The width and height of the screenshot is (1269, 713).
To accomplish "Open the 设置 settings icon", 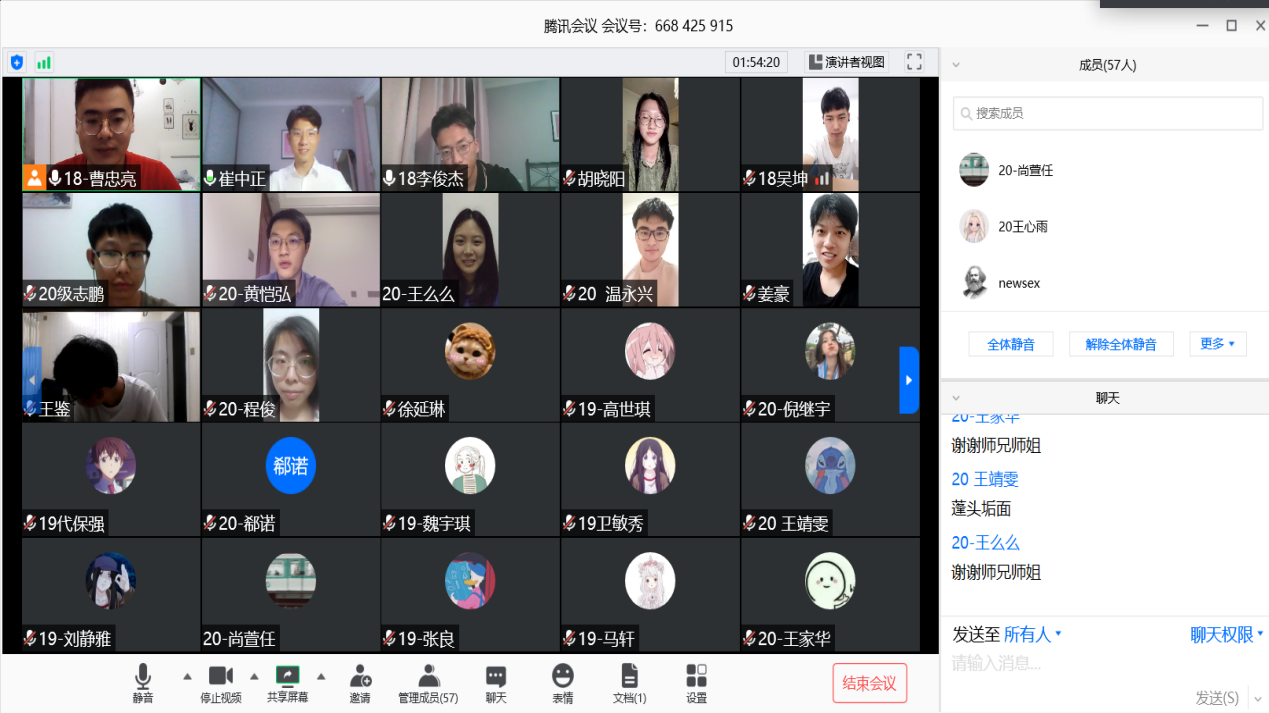I will 697,683.
